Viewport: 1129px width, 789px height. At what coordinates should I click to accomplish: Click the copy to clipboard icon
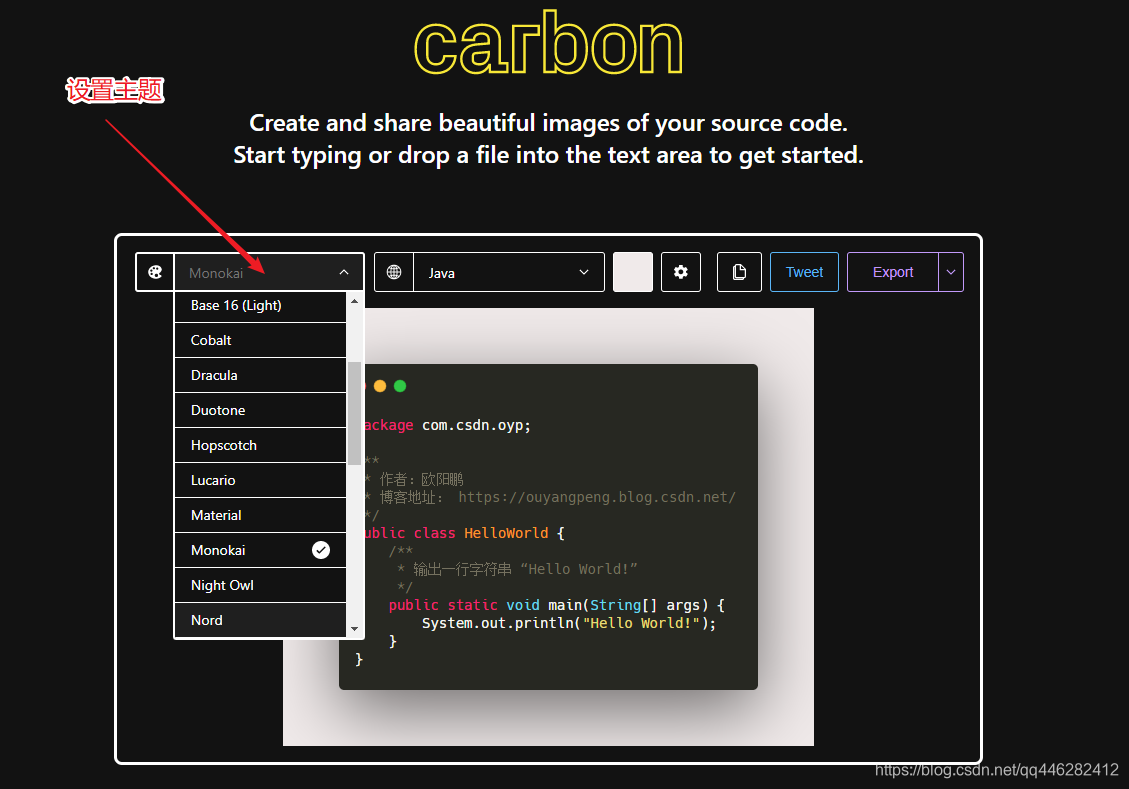(x=739, y=272)
